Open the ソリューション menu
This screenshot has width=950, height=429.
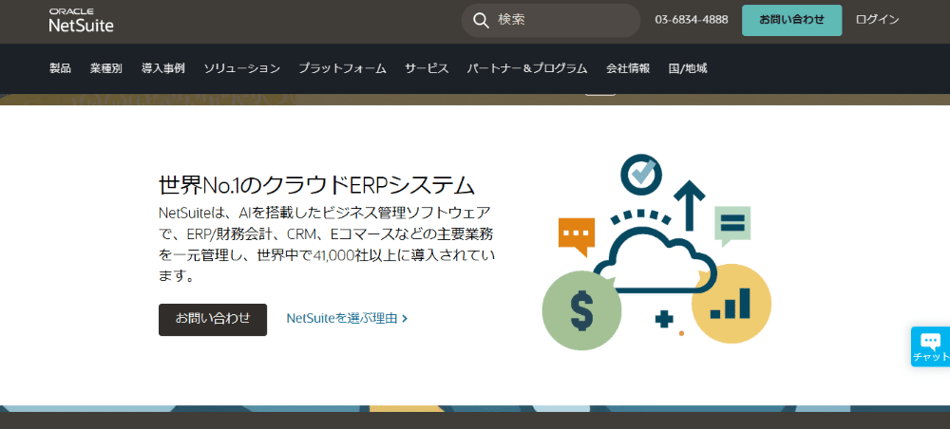click(242, 68)
